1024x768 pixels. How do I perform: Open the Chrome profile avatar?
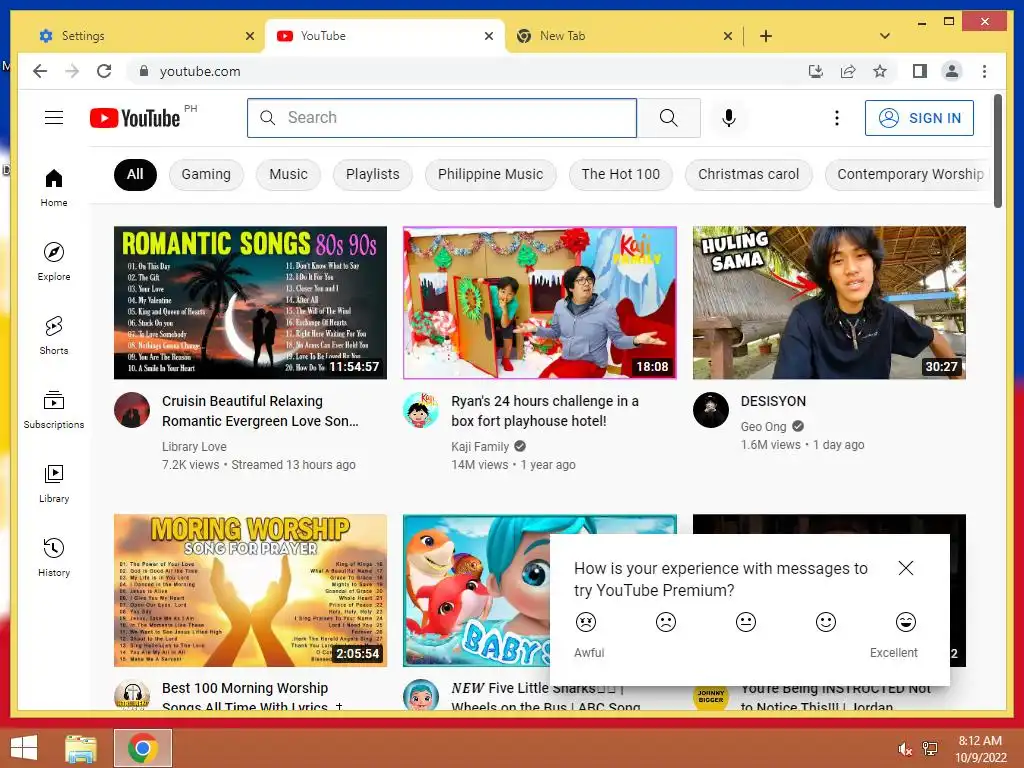[x=952, y=71]
